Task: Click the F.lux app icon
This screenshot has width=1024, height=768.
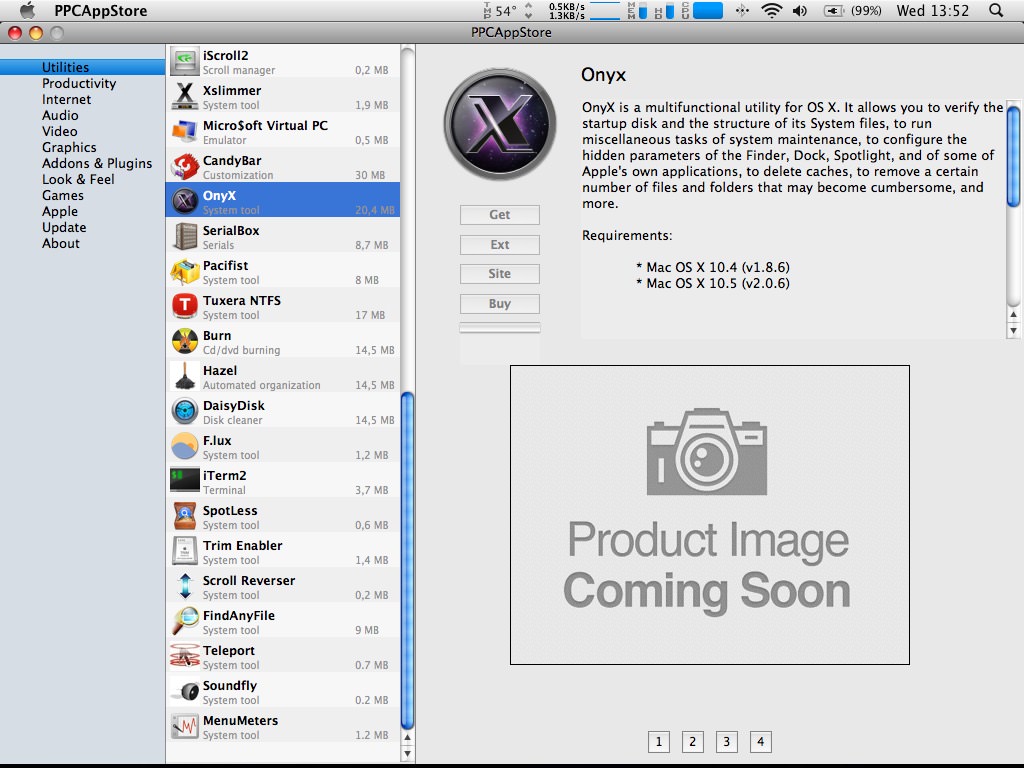Action: point(185,447)
